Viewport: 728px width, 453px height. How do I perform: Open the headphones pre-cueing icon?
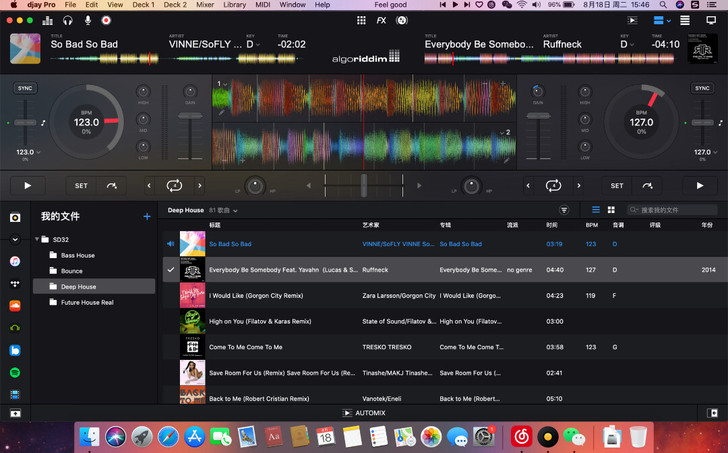pyautogui.click(x=68, y=20)
